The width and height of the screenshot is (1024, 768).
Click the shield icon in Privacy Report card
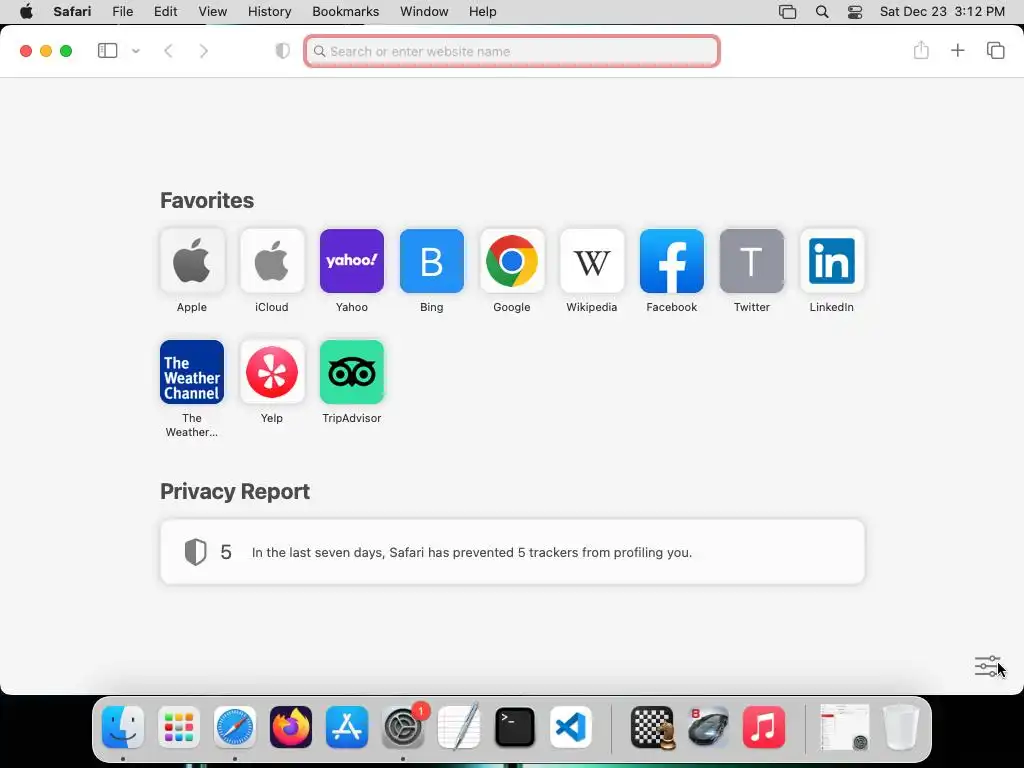(x=195, y=552)
